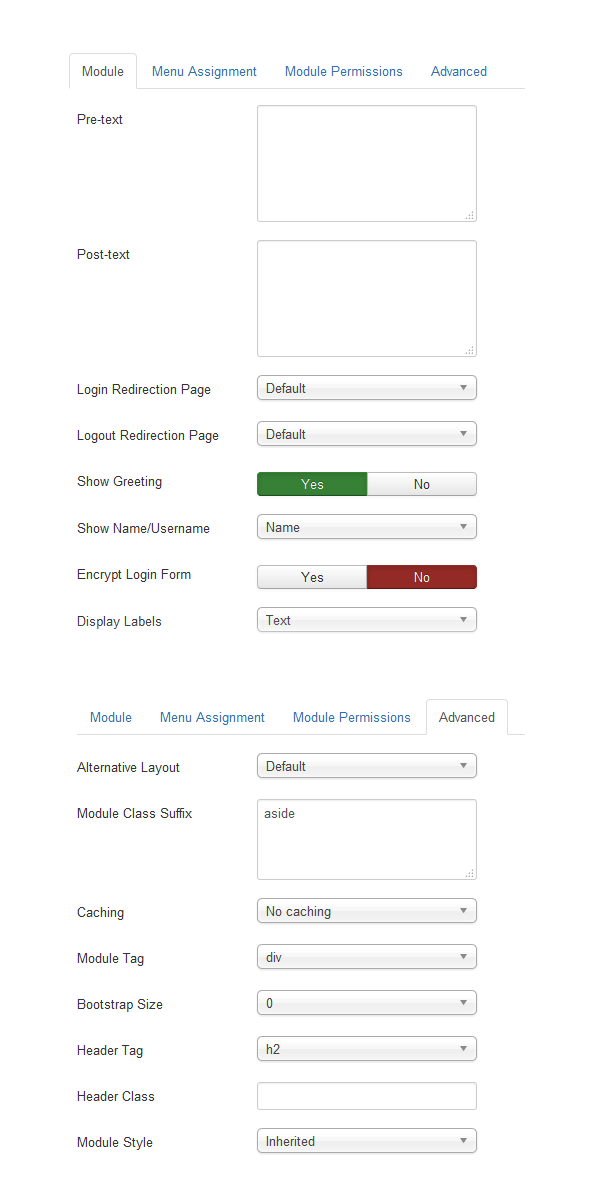Click the Module Class Suffix textarea
This screenshot has width=590, height=1200.
pyautogui.click(x=367, y=839)
